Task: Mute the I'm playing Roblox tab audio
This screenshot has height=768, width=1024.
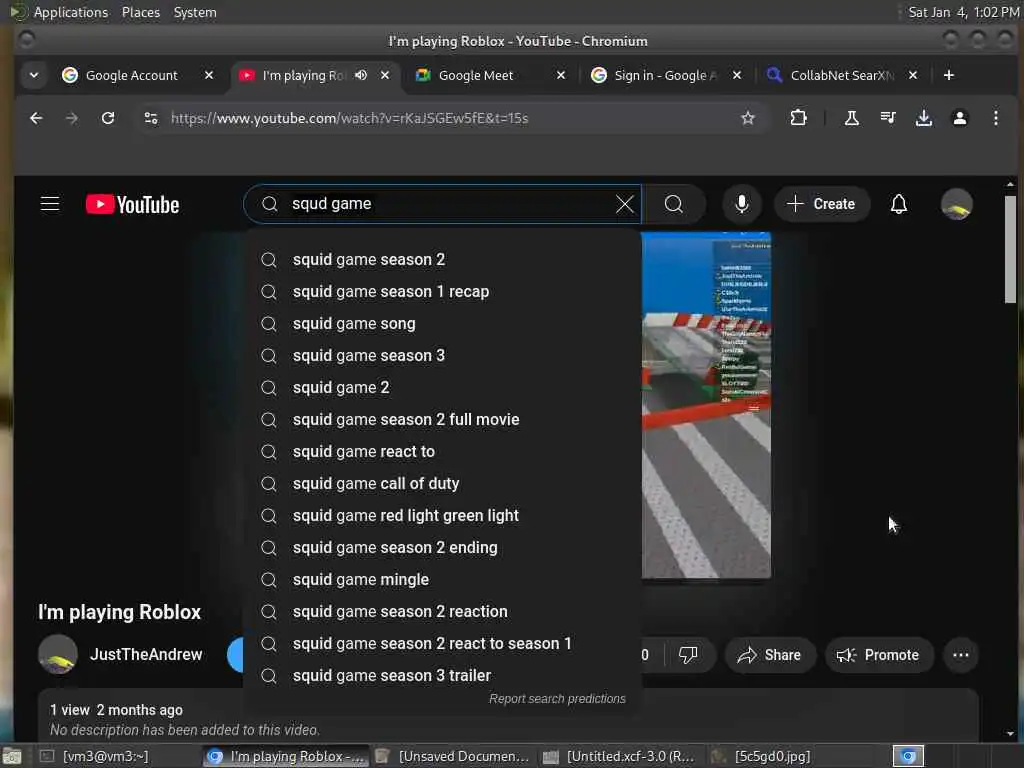Action: click(x=360, y=75)
